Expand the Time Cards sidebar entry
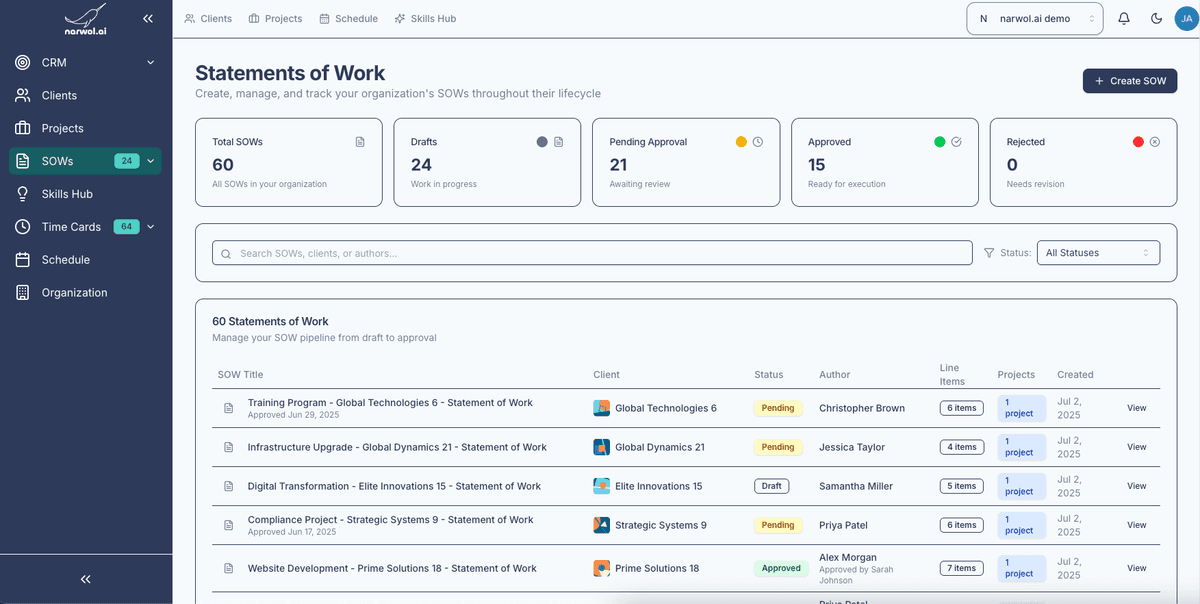Screen dimensions: 1200x604 click(x=150, y=226)
